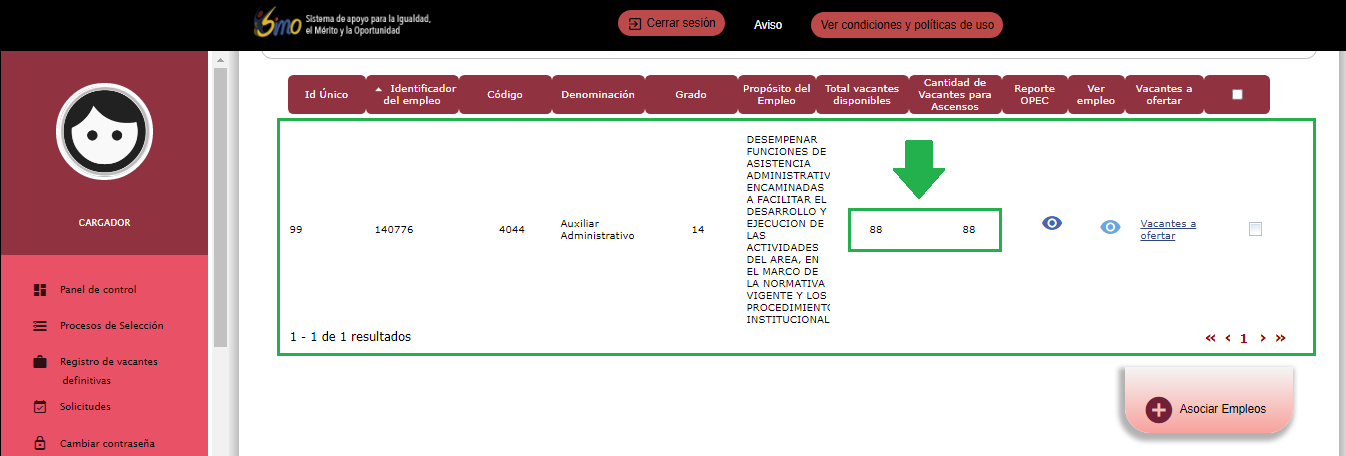Image resolution: width=1346 pixels, height=456 pixels.
Task: Check the box for job row 140776
Action: click(x=1255, y=229)
